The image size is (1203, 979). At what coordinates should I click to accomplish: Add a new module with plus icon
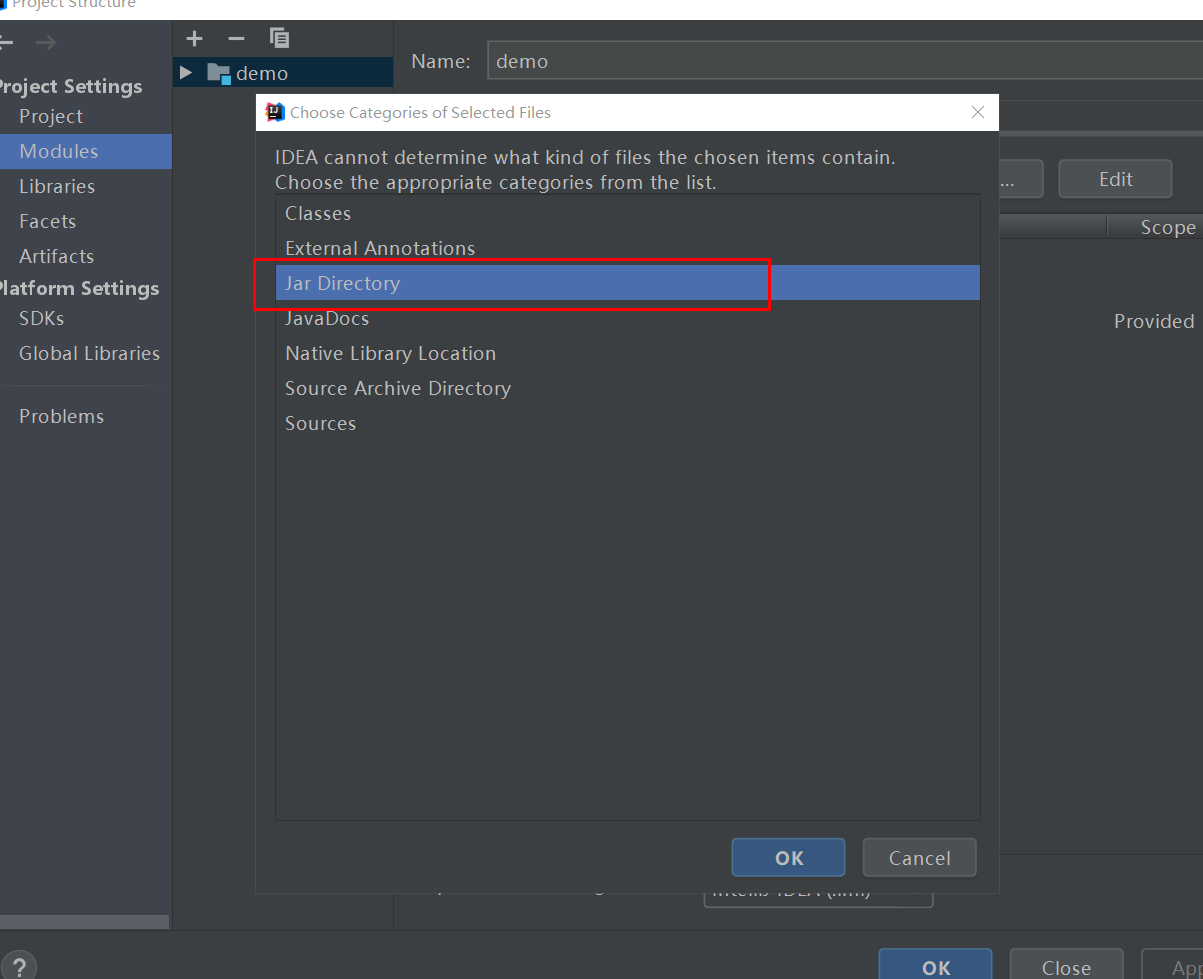click(x=194, y=39)
